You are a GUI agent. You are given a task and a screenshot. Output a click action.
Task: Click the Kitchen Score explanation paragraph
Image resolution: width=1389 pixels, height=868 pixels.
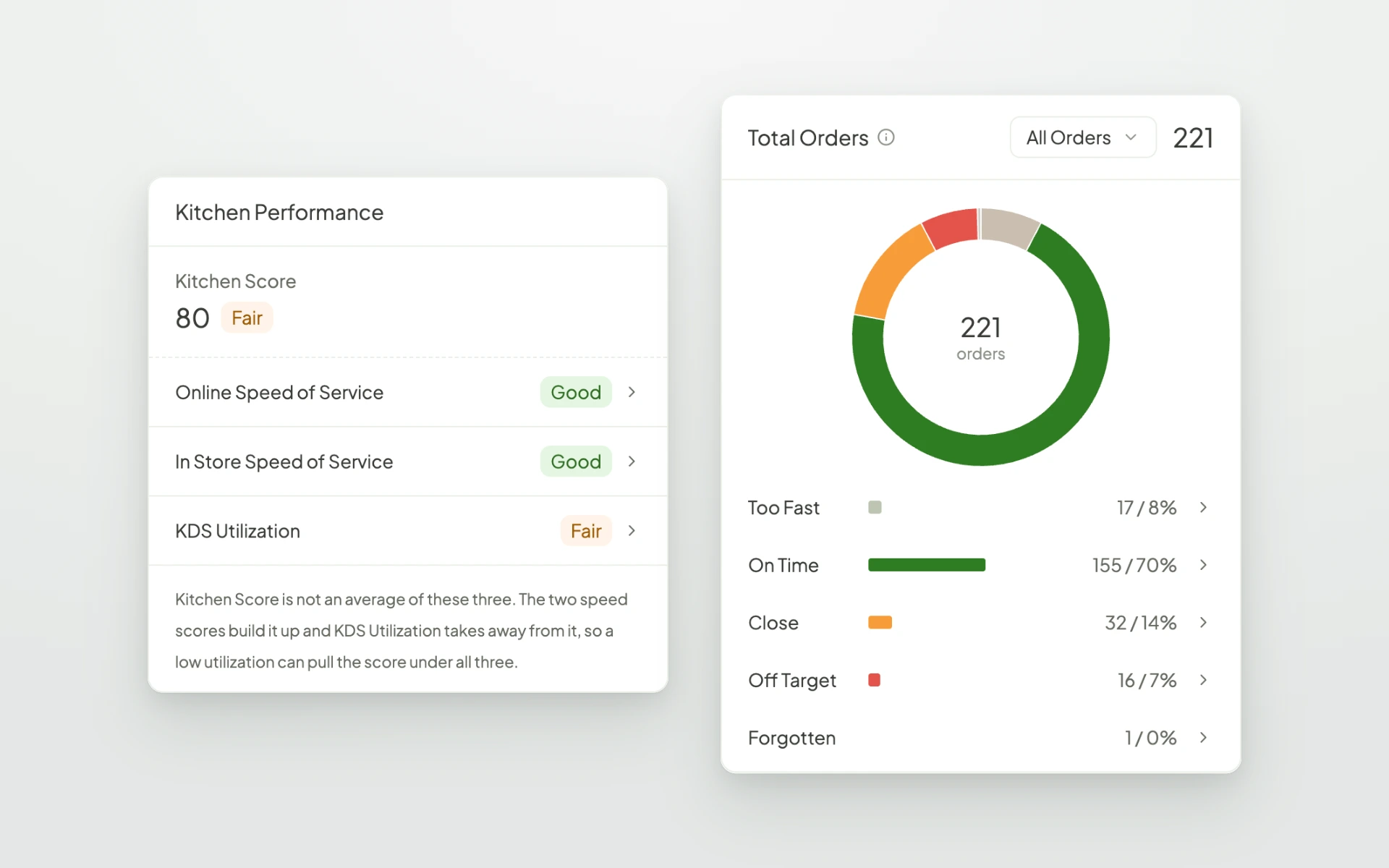[402, 631]
